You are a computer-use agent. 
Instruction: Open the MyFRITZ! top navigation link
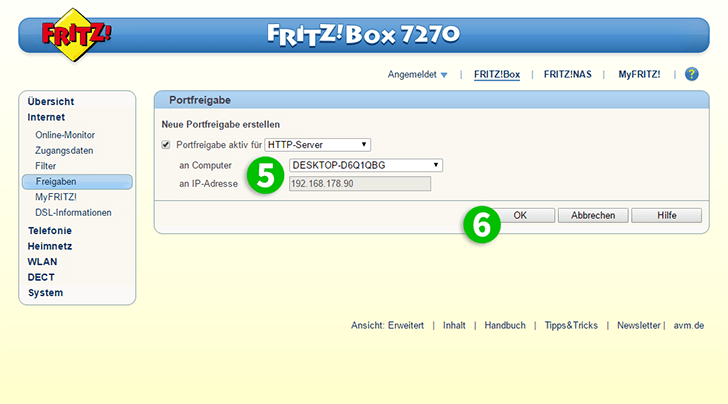pos(639,75)
